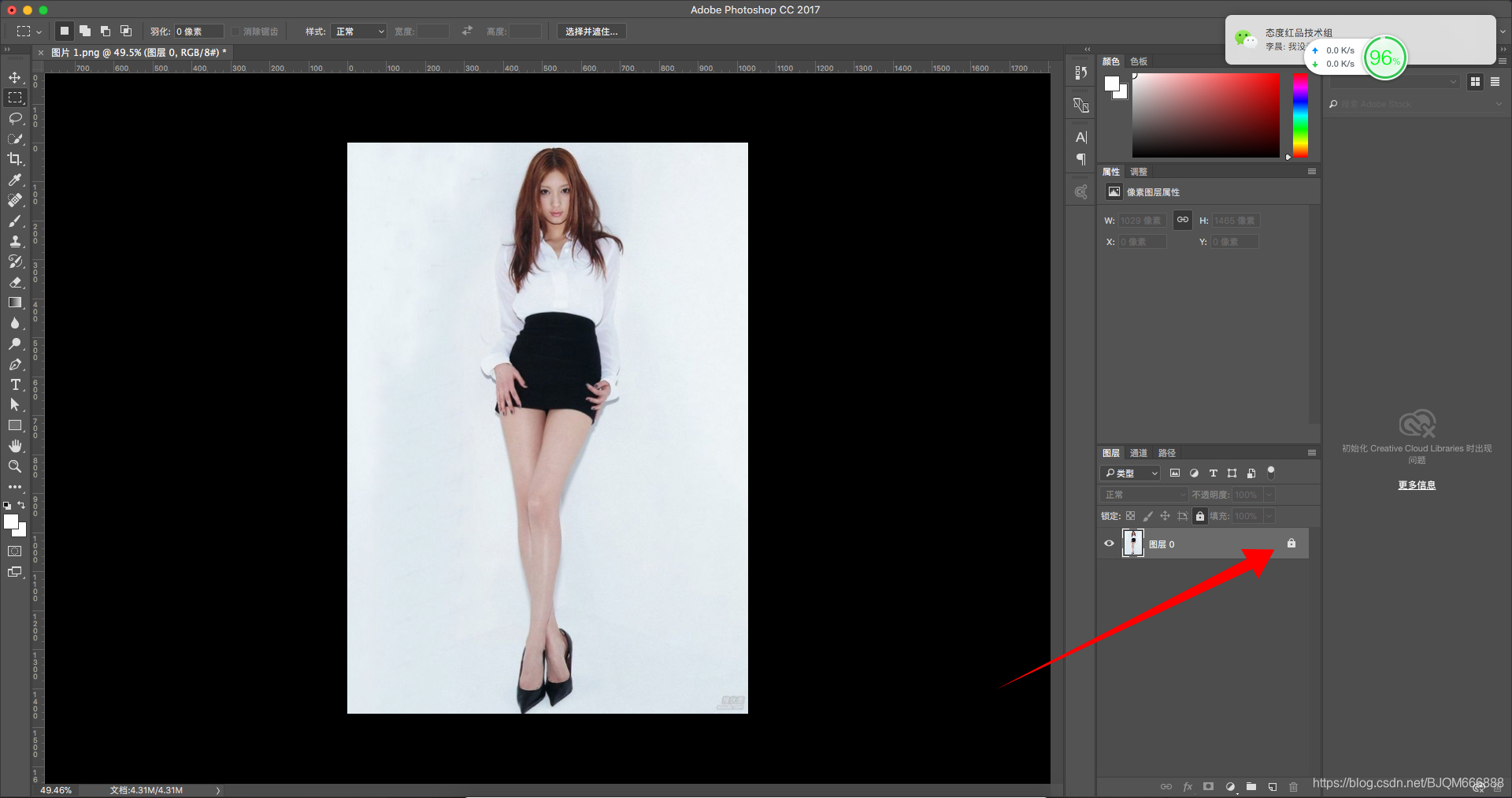Click the Intersect with selection icon

(x=125, y=31)
